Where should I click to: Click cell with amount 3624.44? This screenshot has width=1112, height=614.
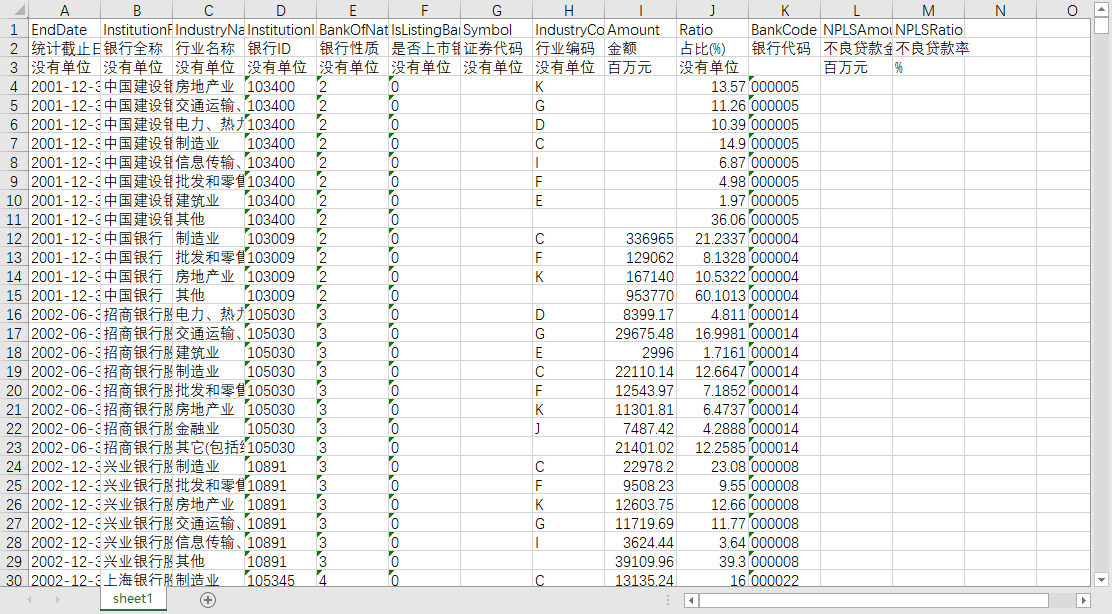pyautogui.click(x=640, y=543)
